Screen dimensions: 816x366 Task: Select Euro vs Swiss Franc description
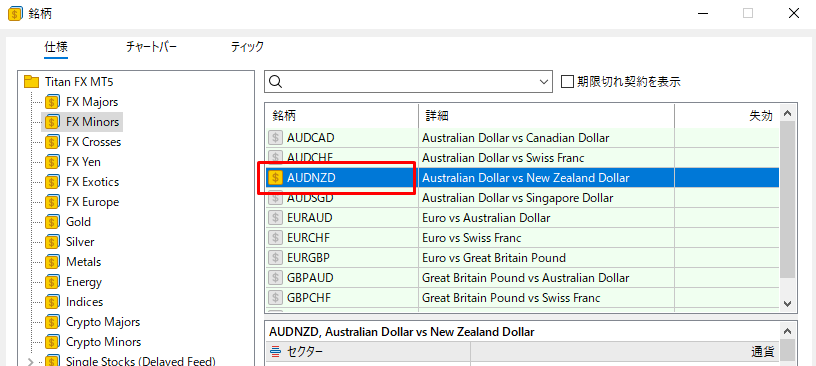pos(471,238)
